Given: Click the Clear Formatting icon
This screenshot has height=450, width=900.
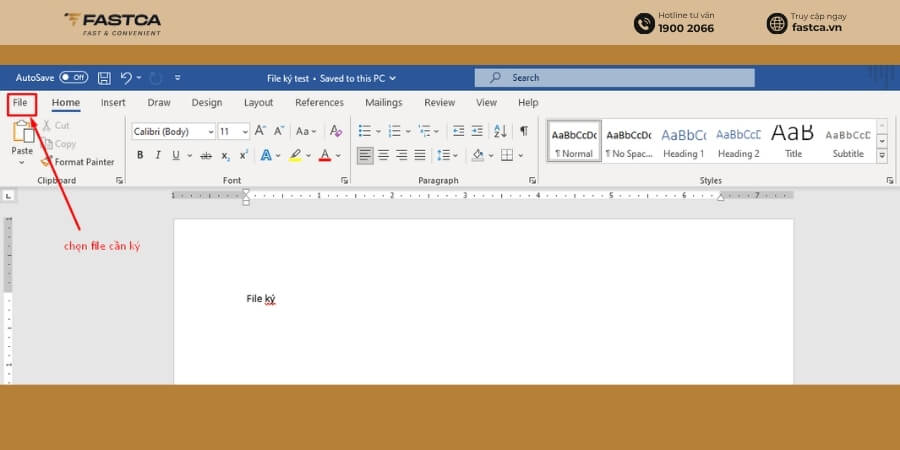Looking at the screenshot, I should tap(336, 131).
